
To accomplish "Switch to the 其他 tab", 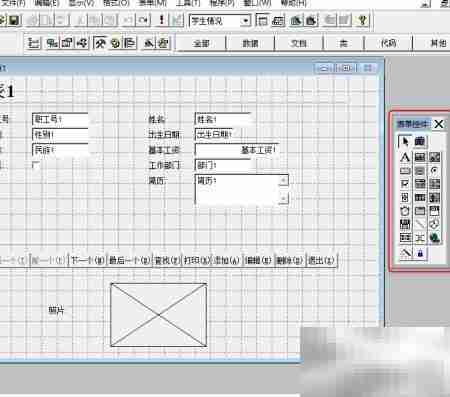I will click(433, 43).
